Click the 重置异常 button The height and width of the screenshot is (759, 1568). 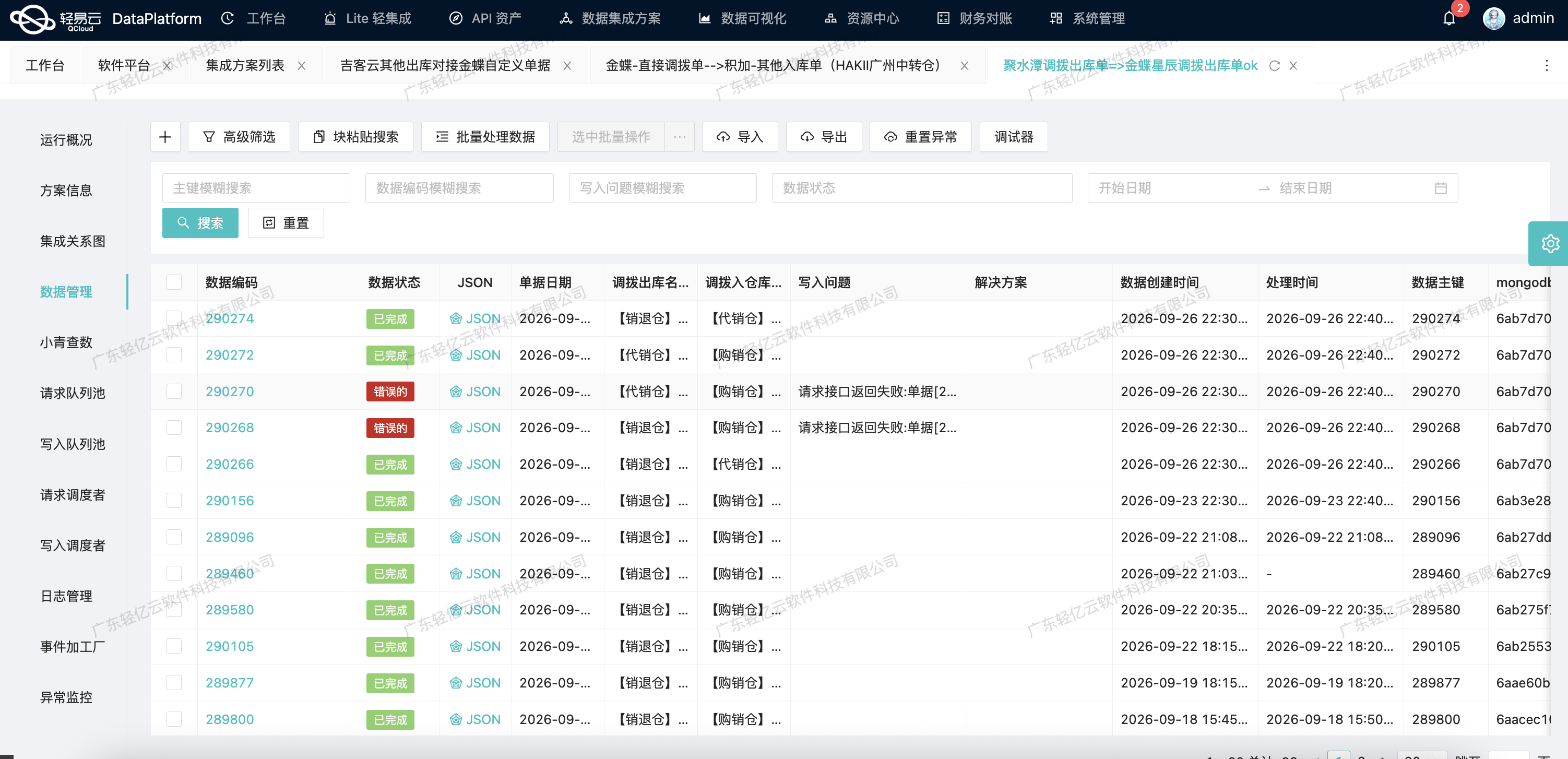click(x=920, y=137)
